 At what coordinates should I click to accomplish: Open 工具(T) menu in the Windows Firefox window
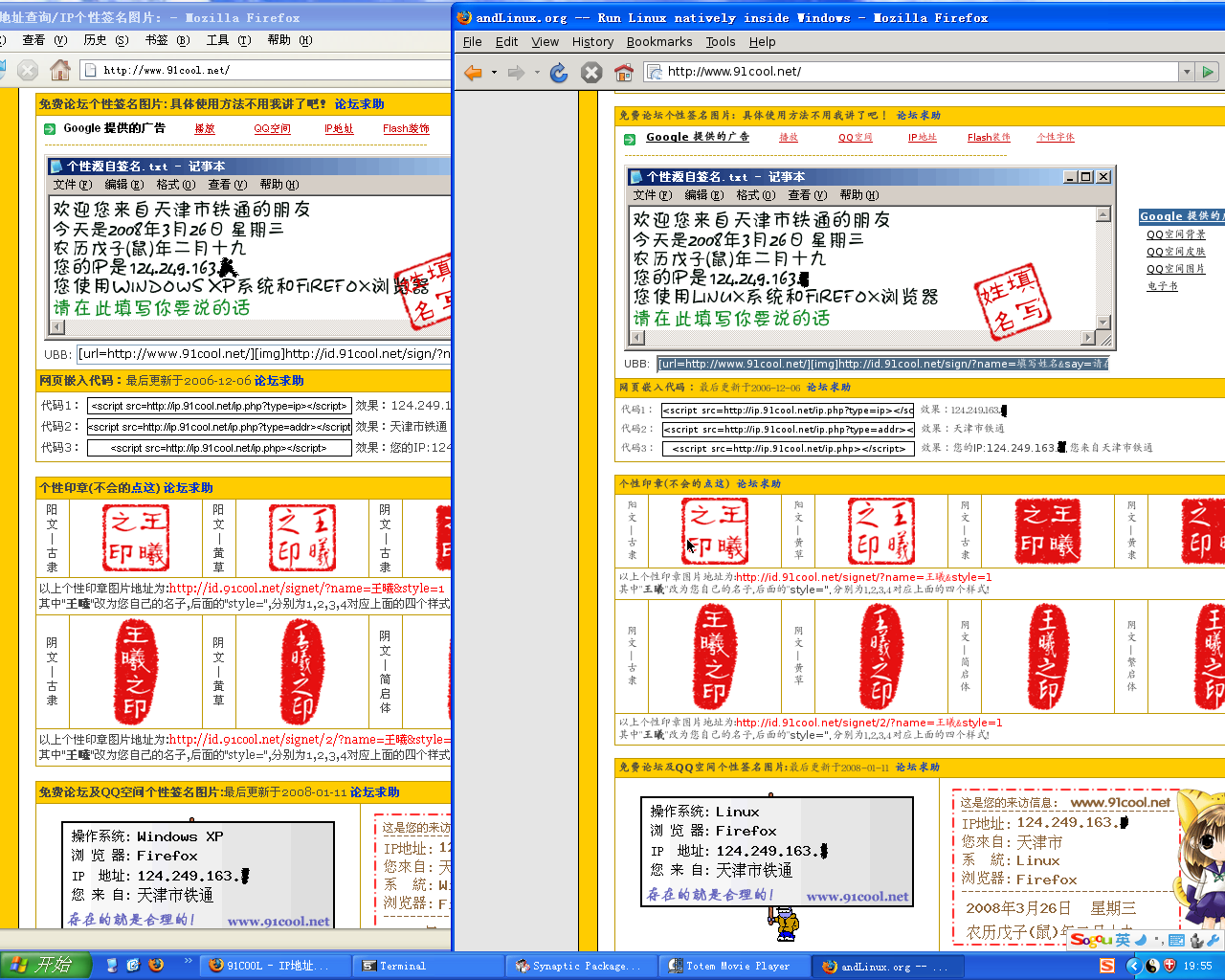229,40
